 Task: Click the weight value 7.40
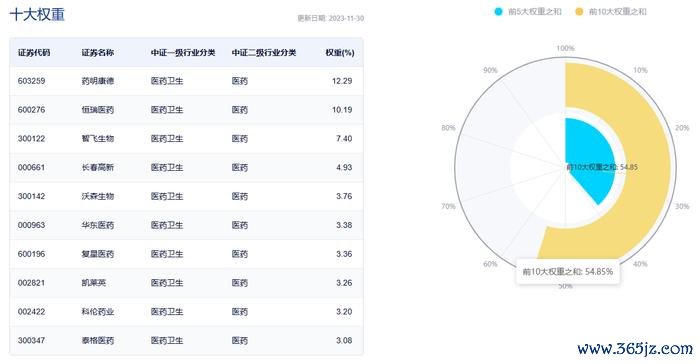[344, 138]
